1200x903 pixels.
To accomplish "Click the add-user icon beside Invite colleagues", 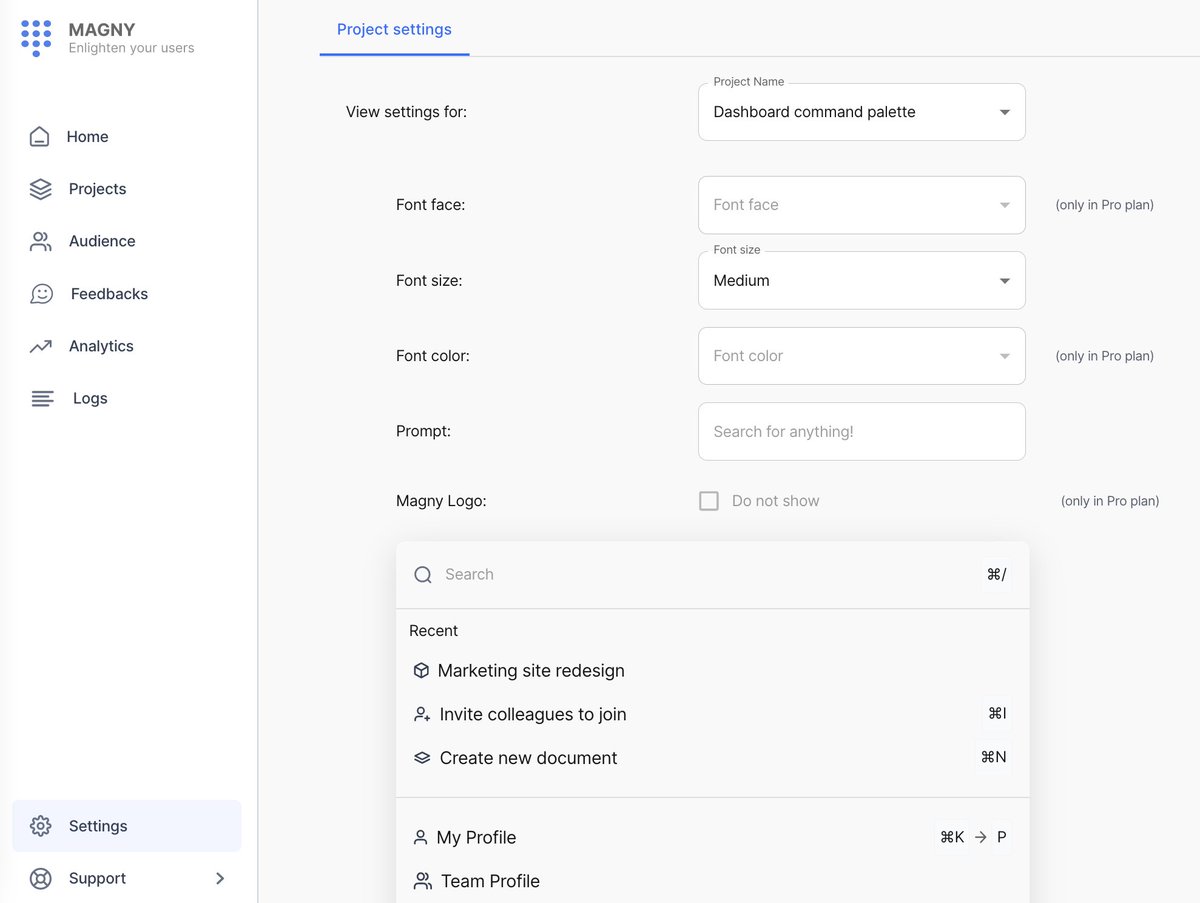I will click(x=422, y=714).
